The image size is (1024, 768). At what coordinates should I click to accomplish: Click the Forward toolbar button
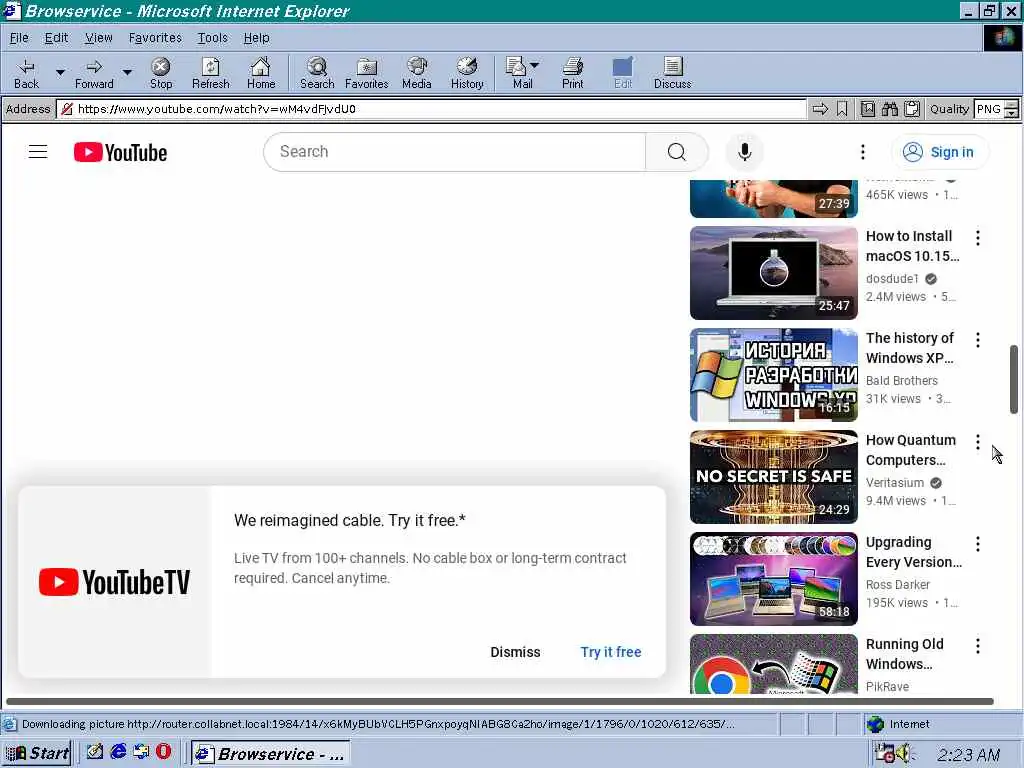point(94,73)
